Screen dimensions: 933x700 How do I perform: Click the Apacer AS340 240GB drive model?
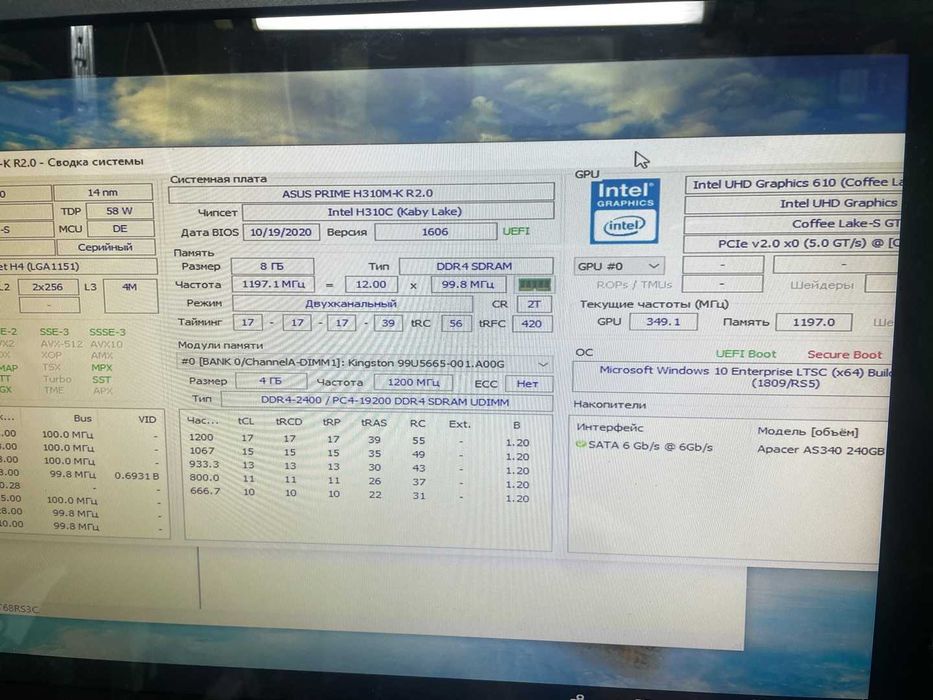pyautogui.click(x=821, y=451)
